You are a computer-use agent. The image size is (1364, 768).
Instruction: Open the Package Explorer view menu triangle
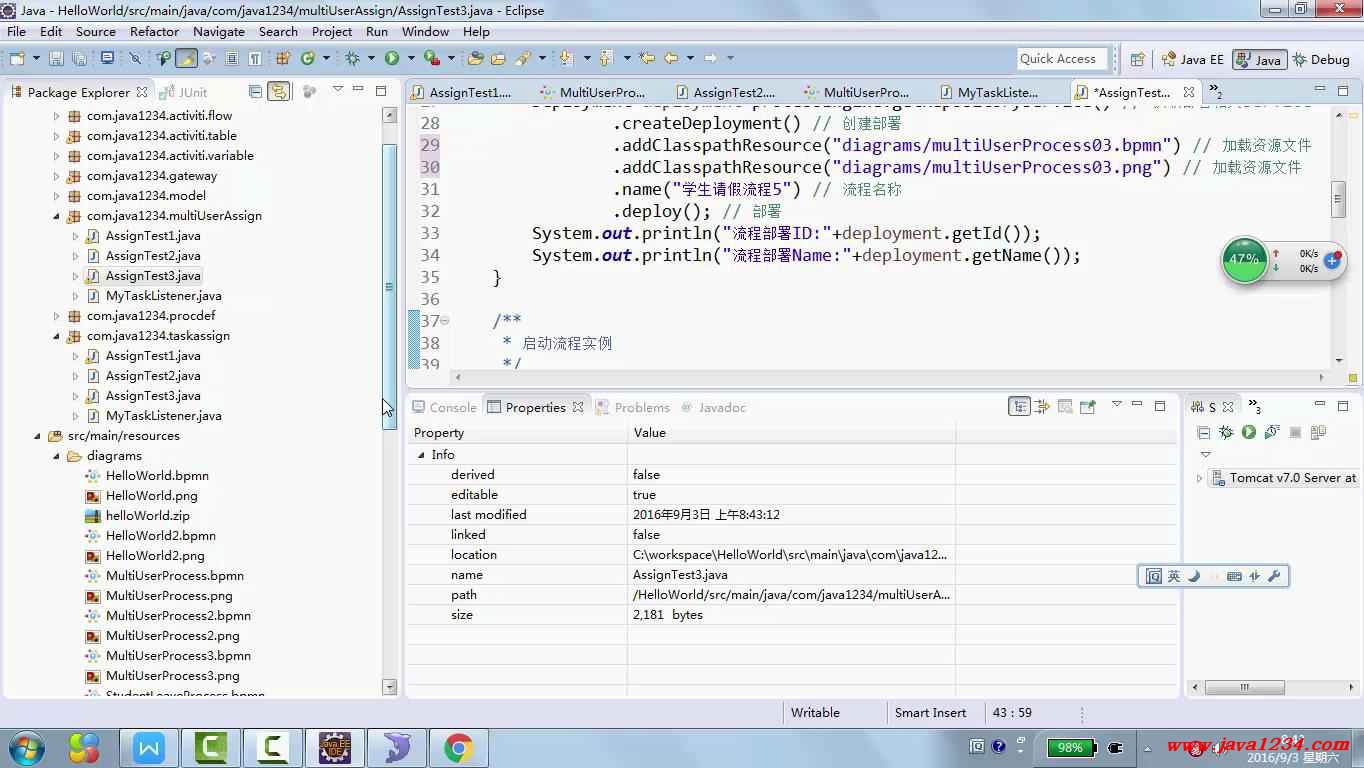click(x=337, y=89)
